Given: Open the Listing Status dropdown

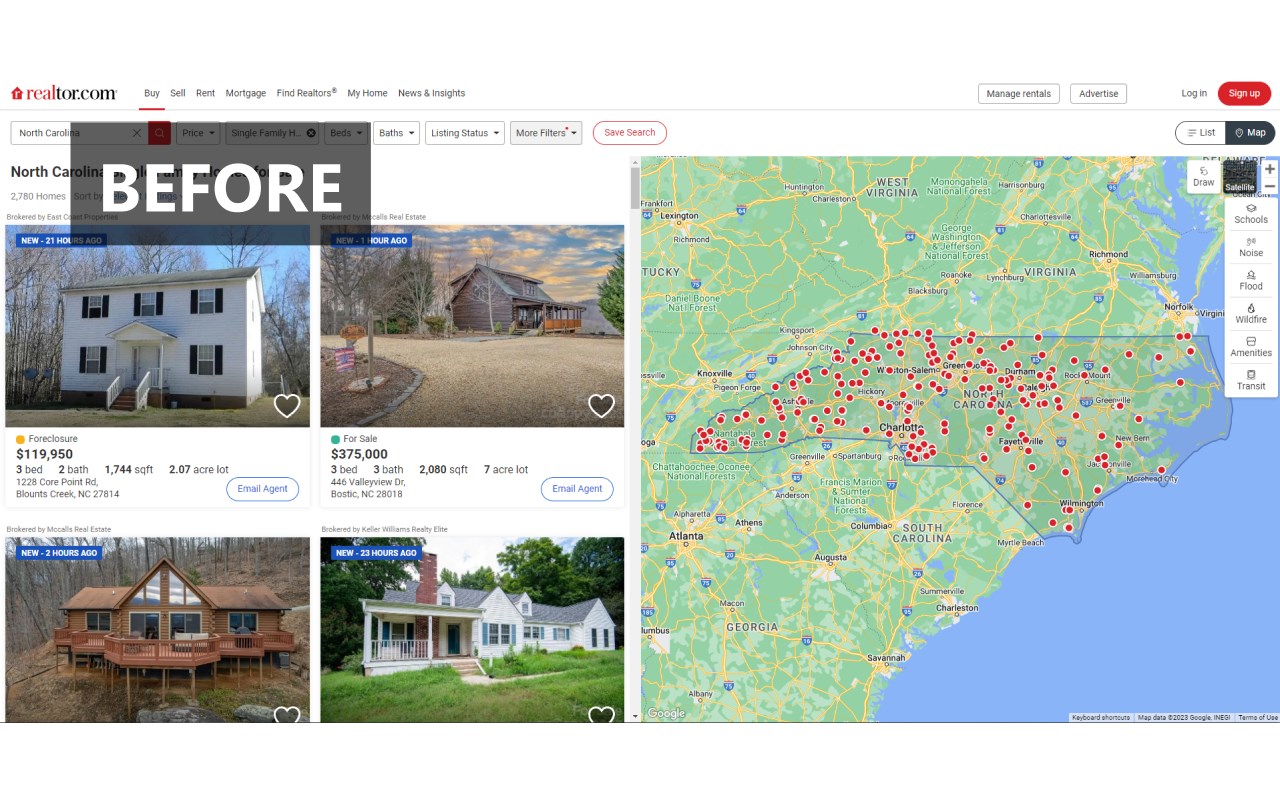Looking at the screenshot, I should coord(465,133).
